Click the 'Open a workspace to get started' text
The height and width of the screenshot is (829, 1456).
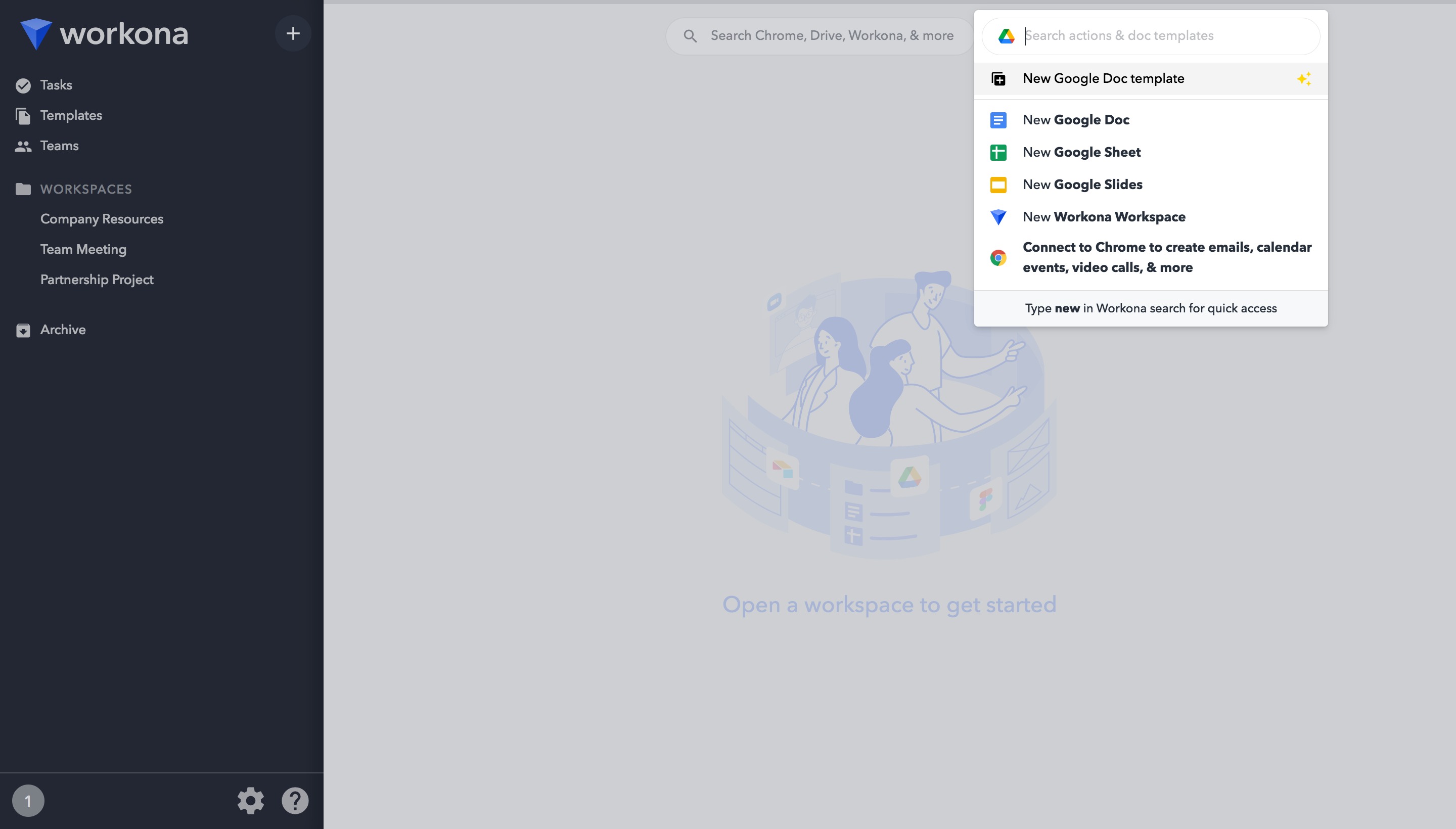(889, 605)
